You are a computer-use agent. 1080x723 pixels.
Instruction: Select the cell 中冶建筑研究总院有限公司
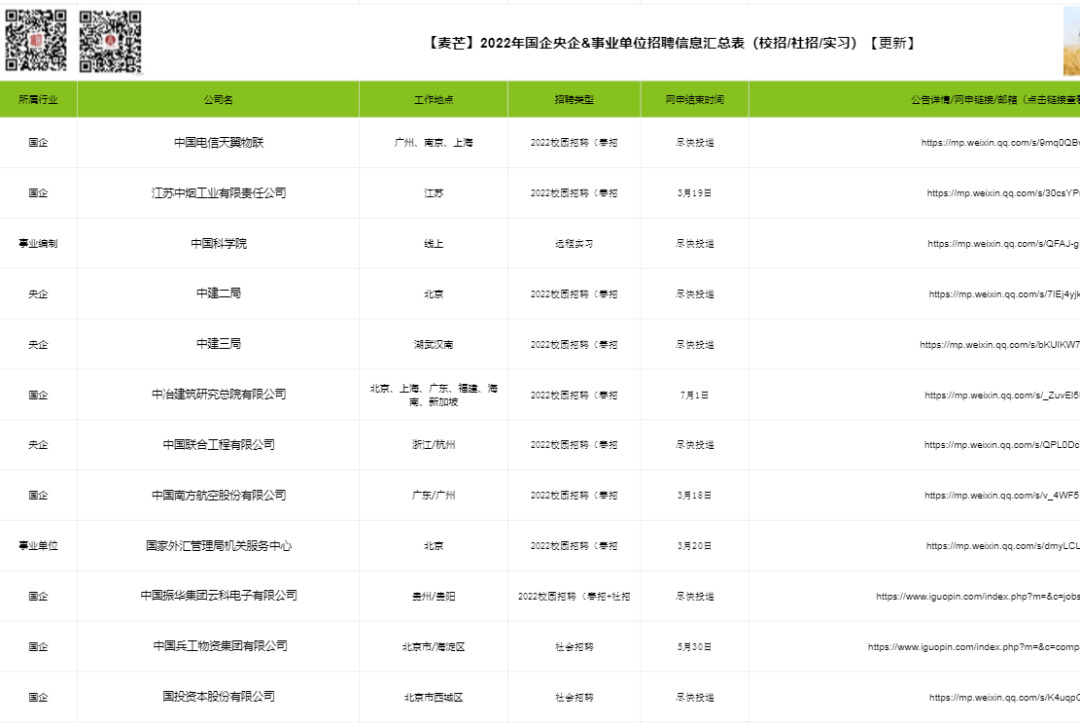(x=218, y=395)
